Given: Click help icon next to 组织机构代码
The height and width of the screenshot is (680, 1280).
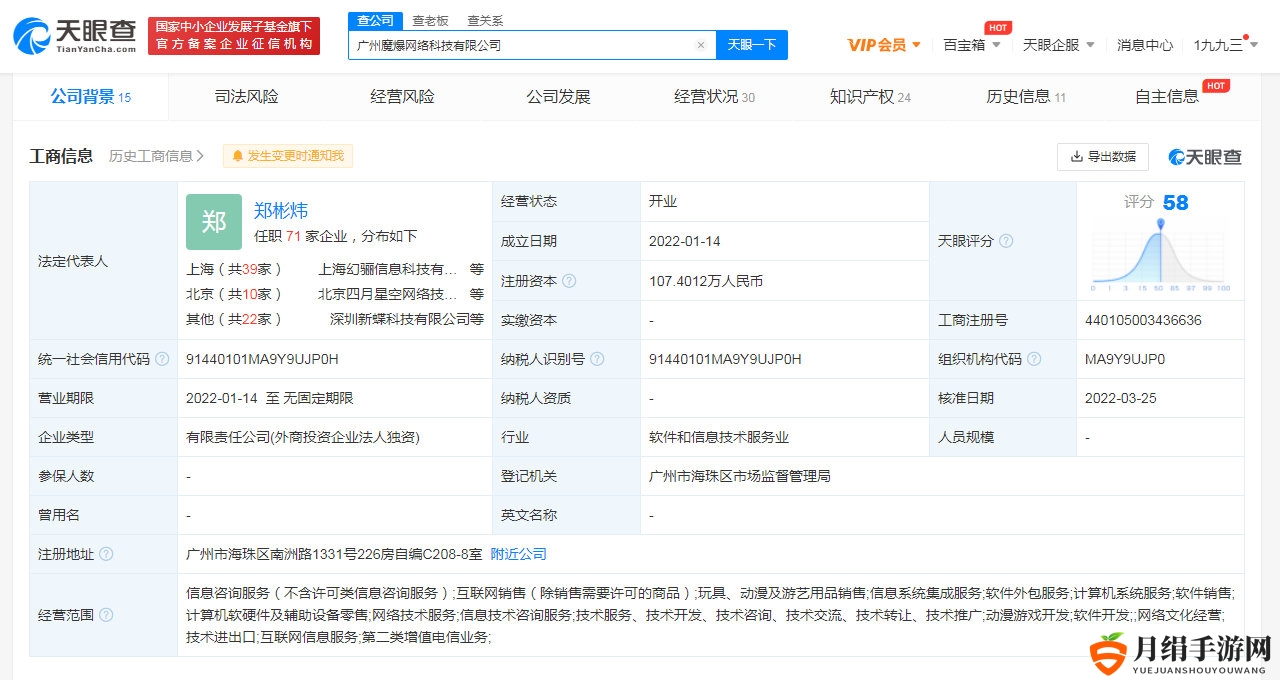Looking at the screenshot, I should tap(1034, 359).
